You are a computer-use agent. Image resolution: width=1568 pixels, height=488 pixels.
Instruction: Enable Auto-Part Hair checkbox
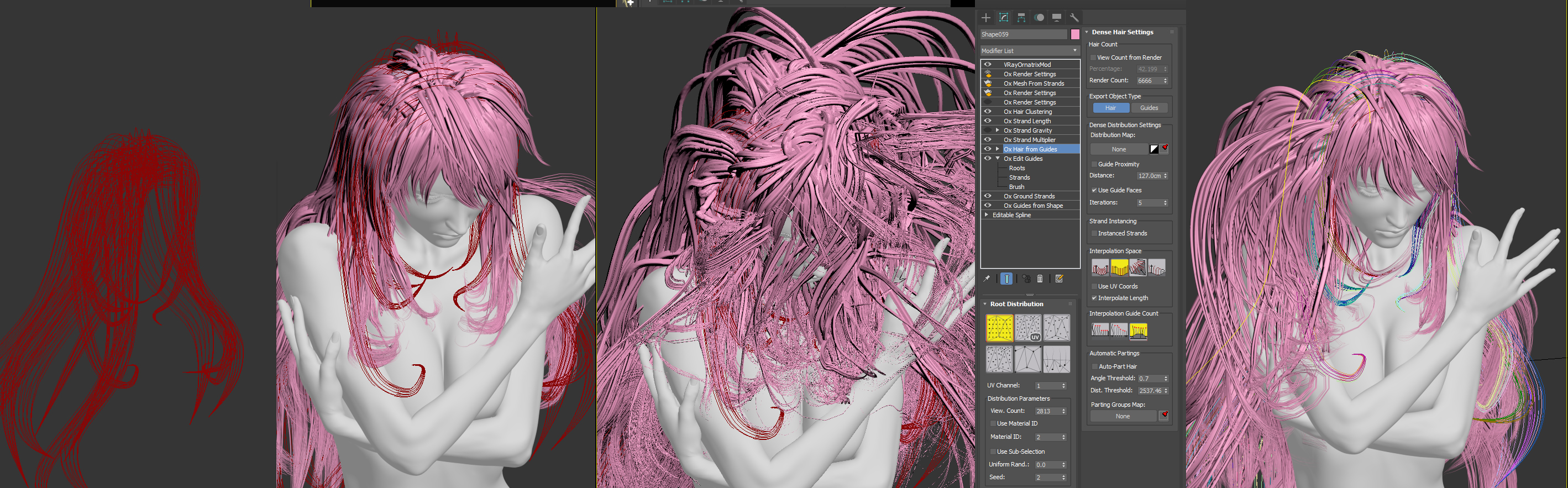coord(1094,366)
